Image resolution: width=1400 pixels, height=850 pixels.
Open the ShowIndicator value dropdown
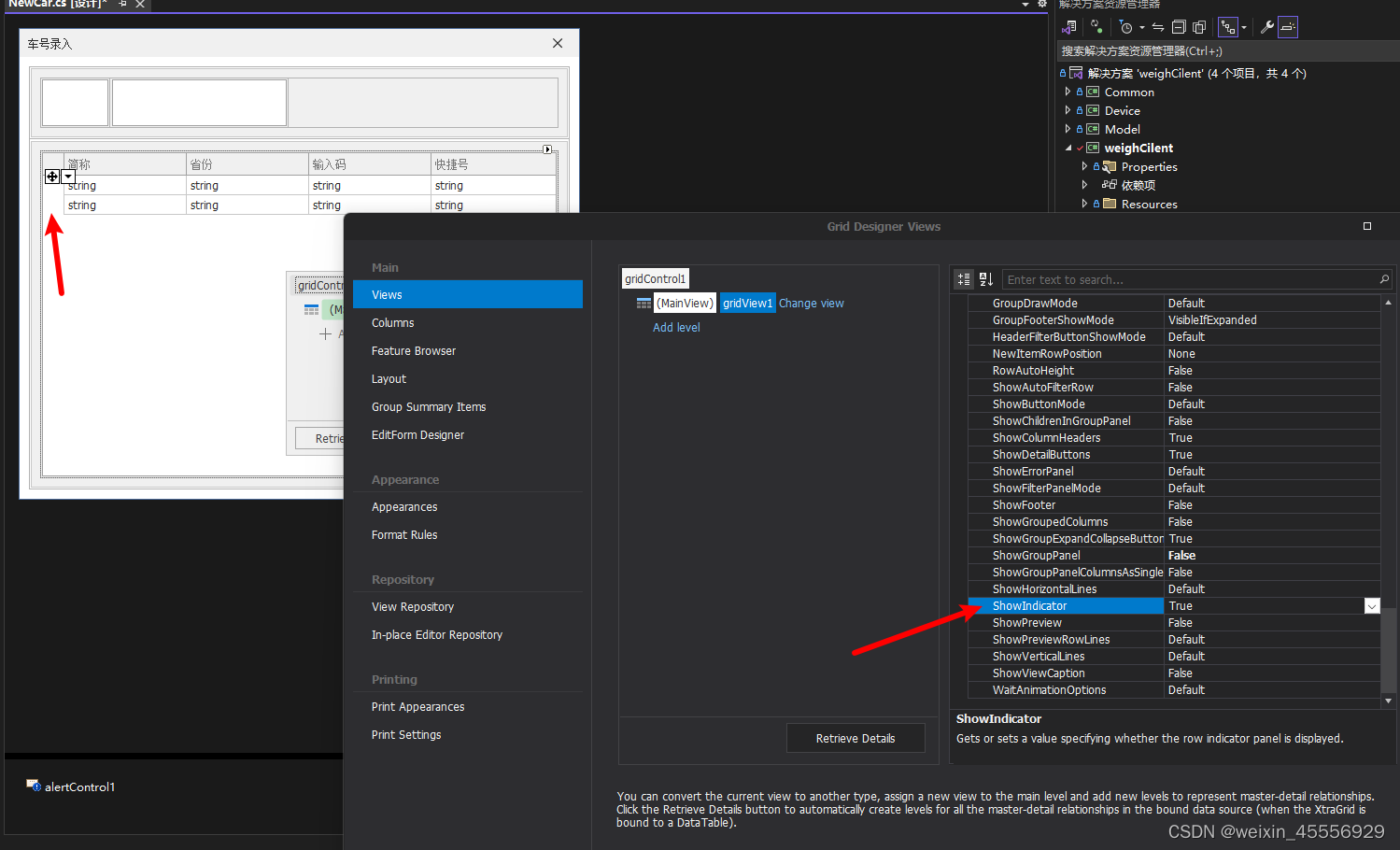[1371, 605]
